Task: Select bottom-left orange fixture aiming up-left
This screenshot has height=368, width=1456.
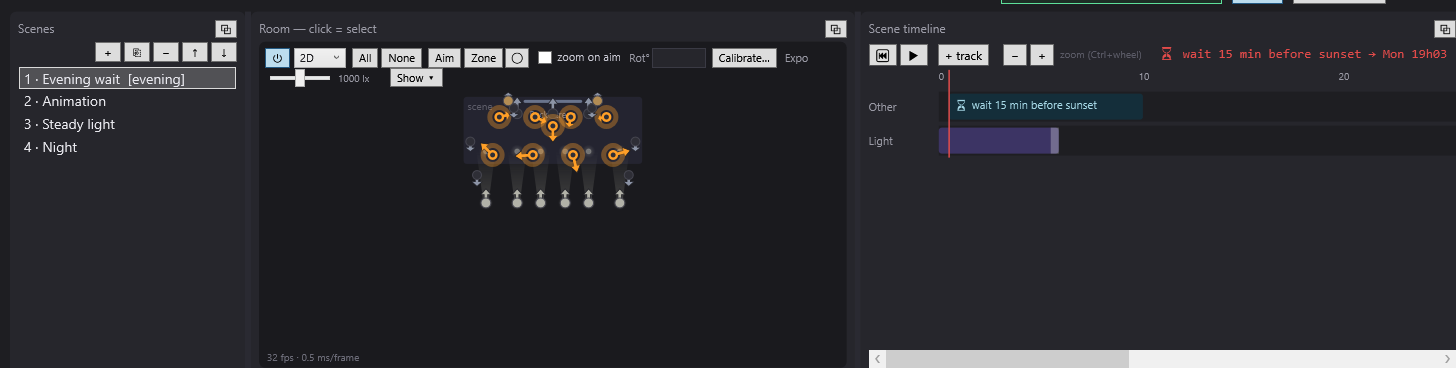Action: click(x=491, y=154)
